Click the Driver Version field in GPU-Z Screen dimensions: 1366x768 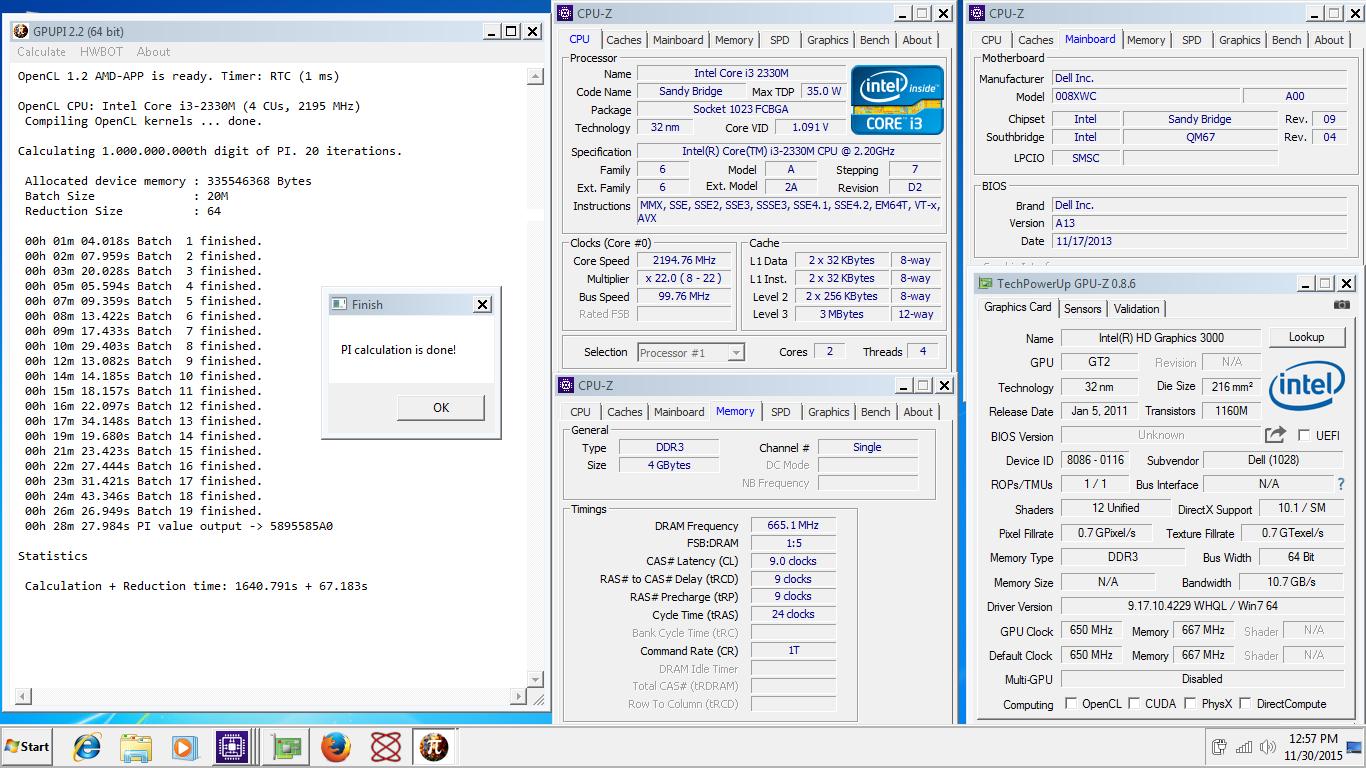click(1202, 606)
